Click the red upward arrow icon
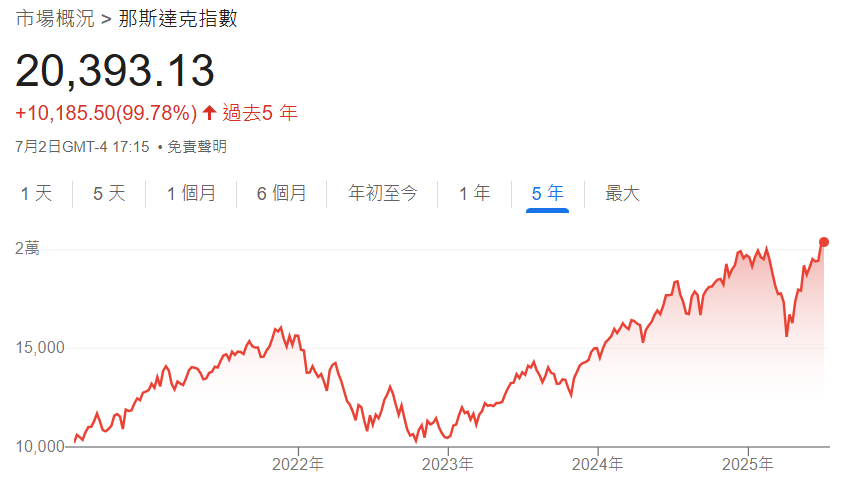Image resolution: width=844 pixels, height=477 pixels. pyautogui.click(x=209, y=113)
